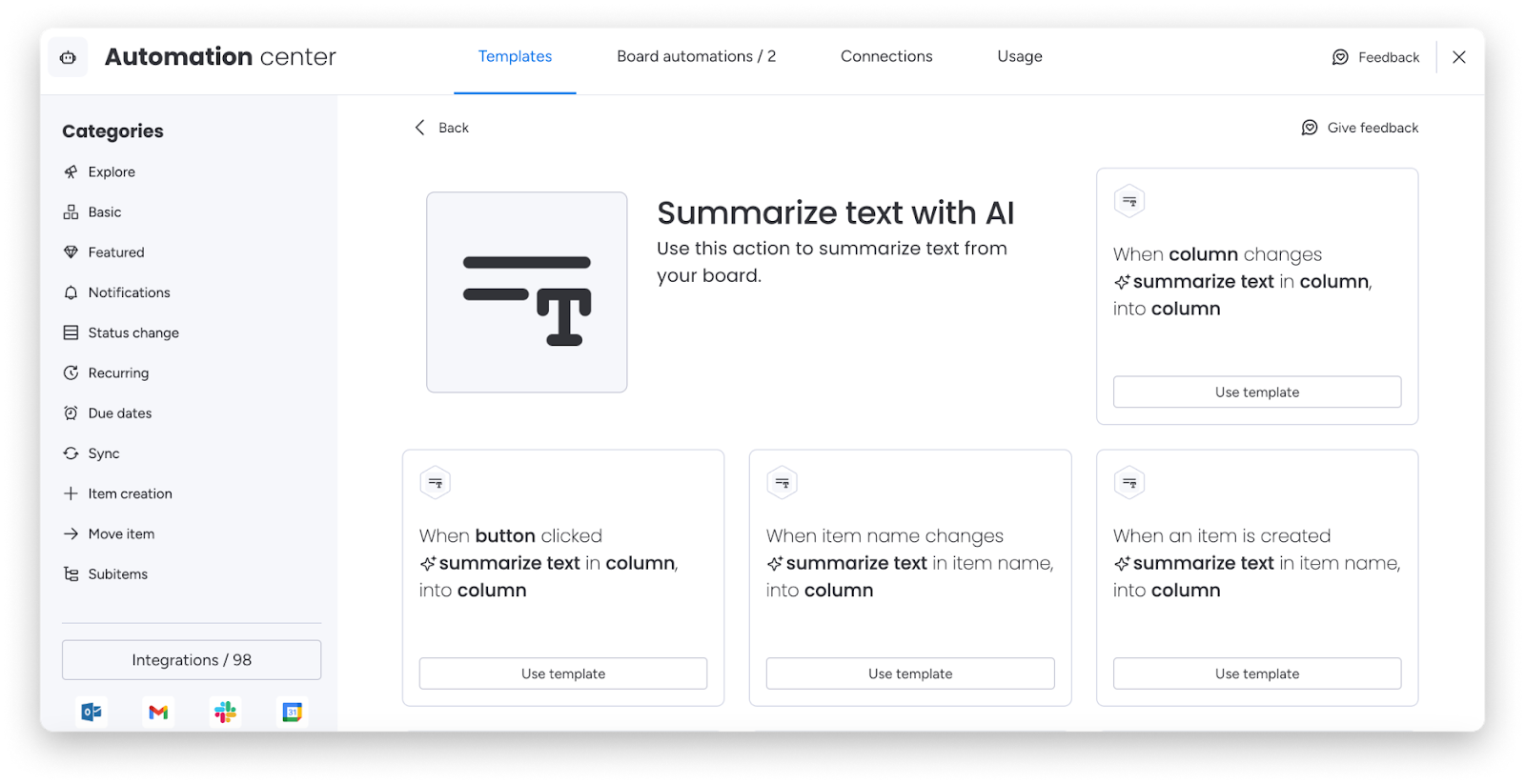Click 'When an item is created' text
Viewport: 1525px width, 784px height.
point(1257,563)
